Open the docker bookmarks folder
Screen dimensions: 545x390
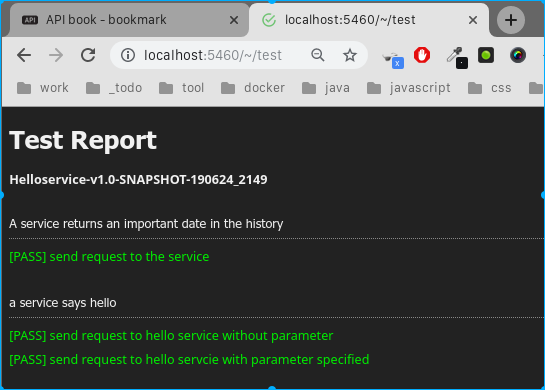click(x=253, y=88)
